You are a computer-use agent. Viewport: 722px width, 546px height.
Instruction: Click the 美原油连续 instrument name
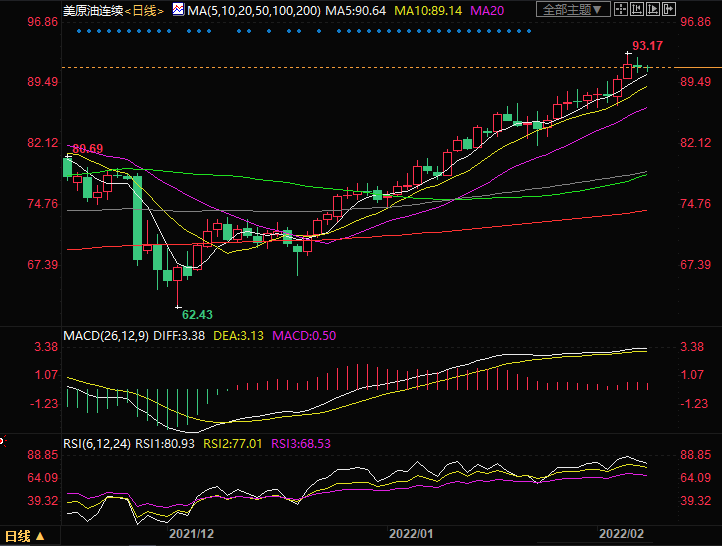click(x=91, y=10)
